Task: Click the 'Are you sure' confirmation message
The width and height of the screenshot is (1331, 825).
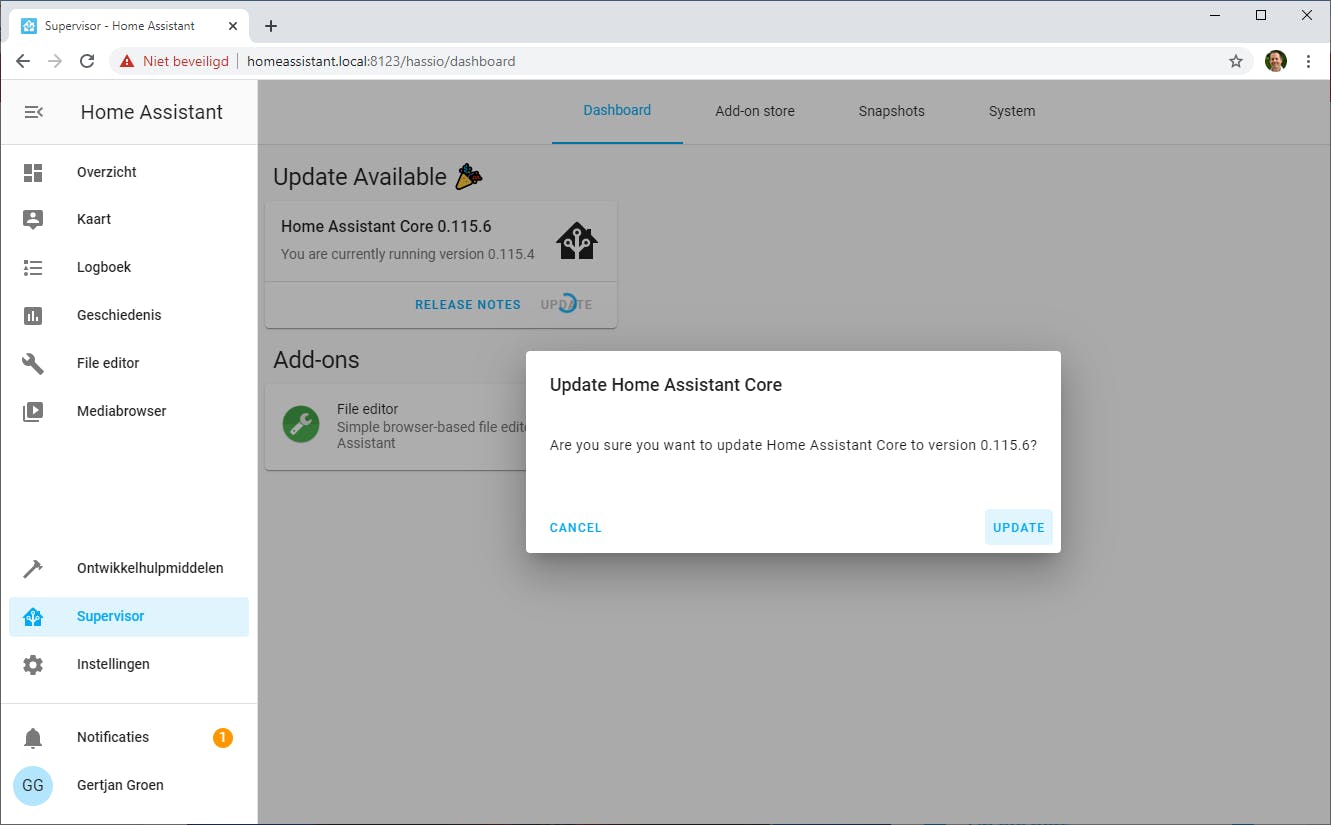Action: (x=793, y=445)
